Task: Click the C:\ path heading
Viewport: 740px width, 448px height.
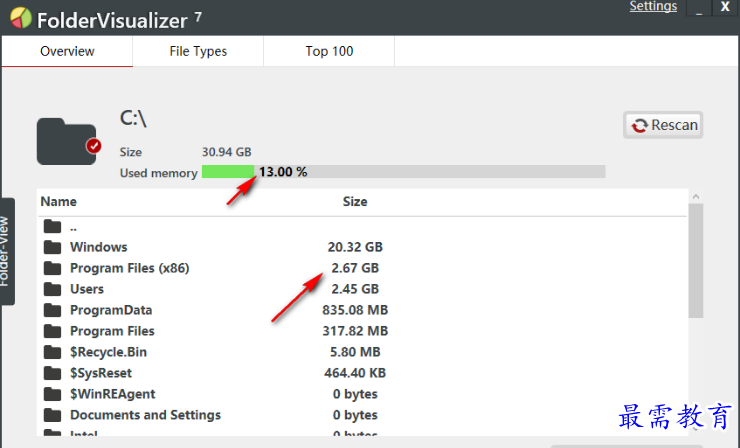Action: coord(133,118)
